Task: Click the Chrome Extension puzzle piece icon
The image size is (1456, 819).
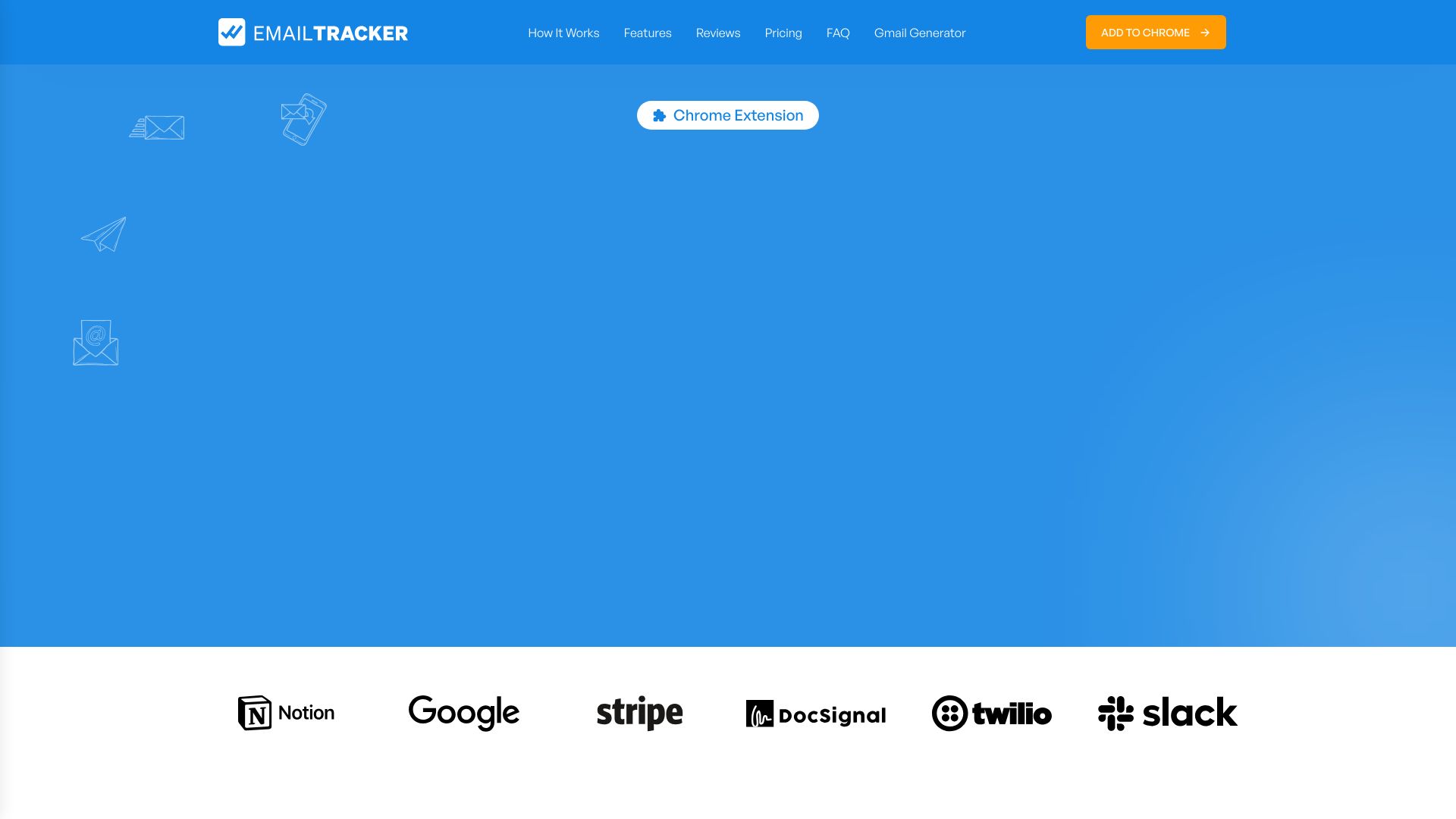Action: 660,115
